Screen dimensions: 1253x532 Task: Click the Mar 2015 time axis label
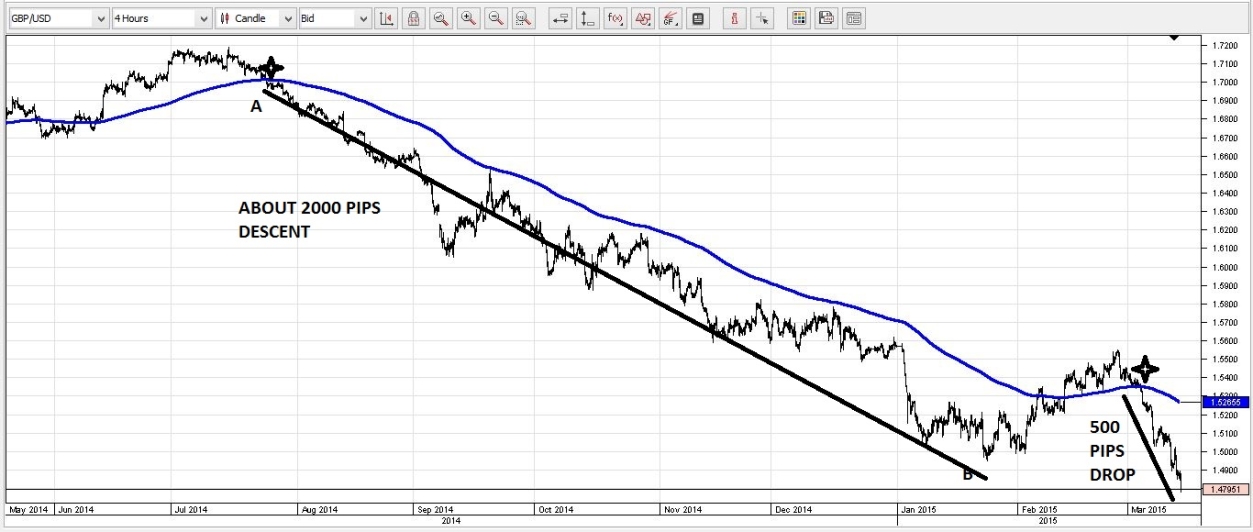click(1148, 510)
